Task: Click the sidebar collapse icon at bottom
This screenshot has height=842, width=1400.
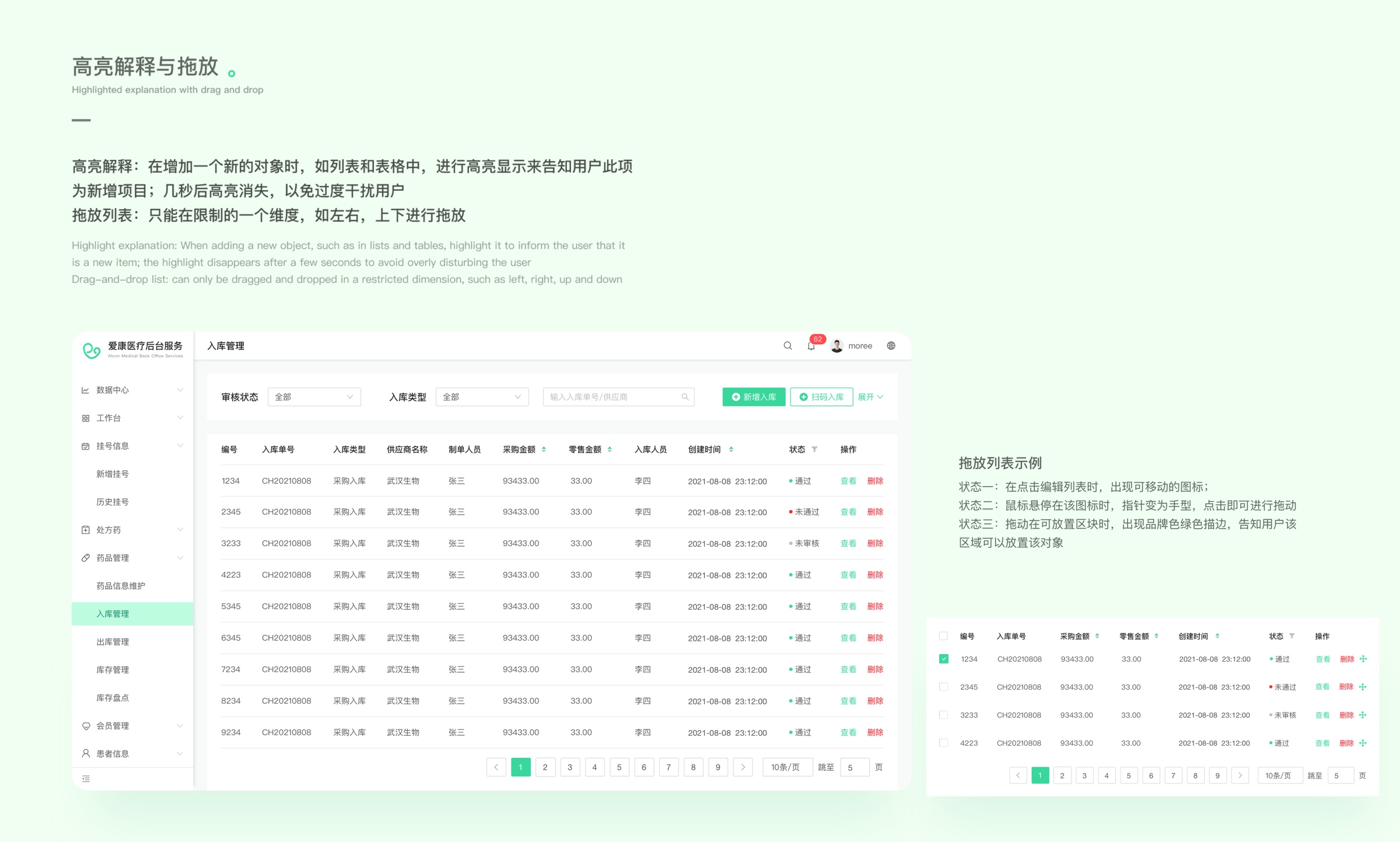Action: pos(86,778)
